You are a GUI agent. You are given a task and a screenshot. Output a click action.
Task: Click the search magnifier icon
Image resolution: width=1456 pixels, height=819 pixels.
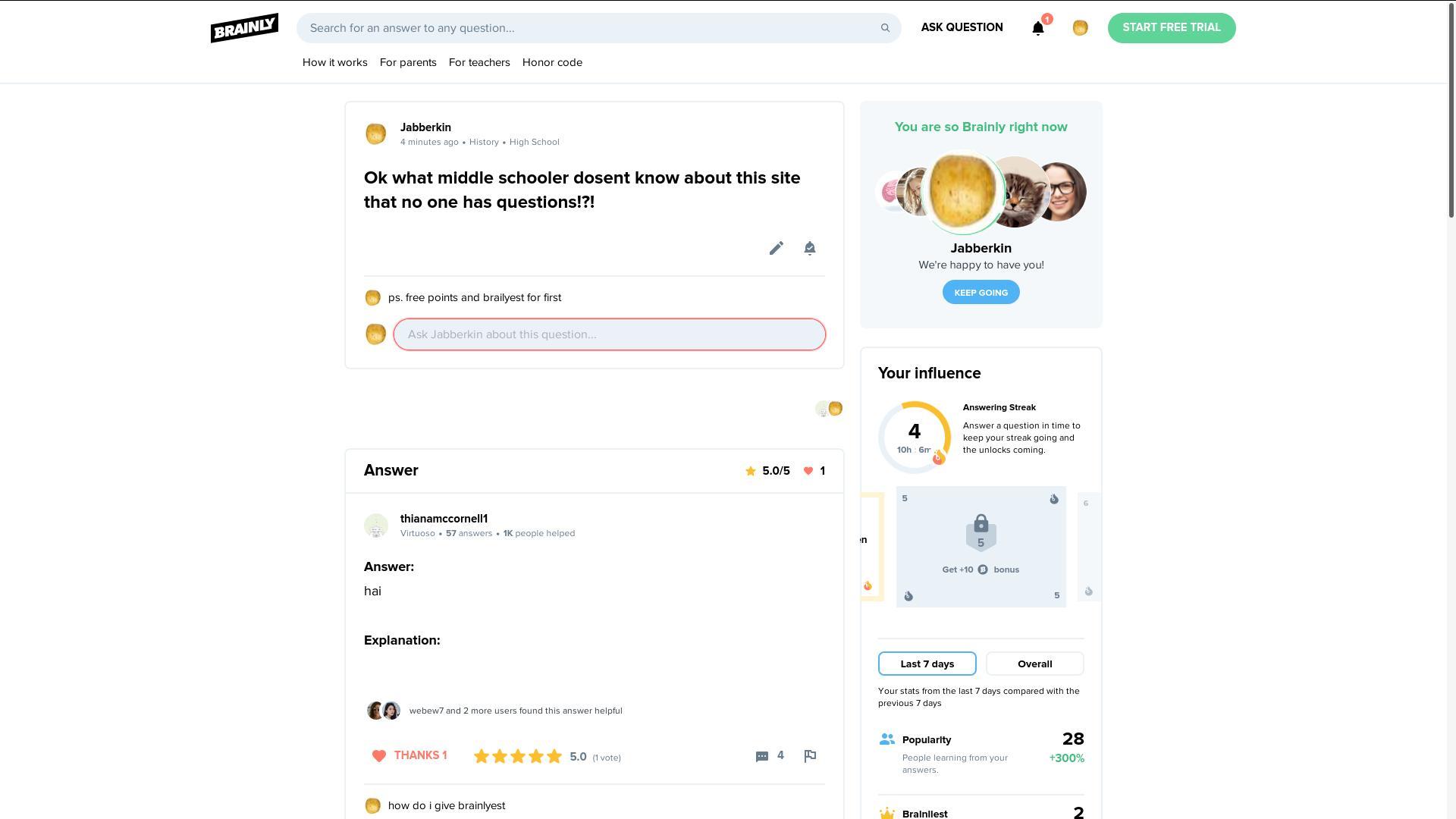pos(885,28)
